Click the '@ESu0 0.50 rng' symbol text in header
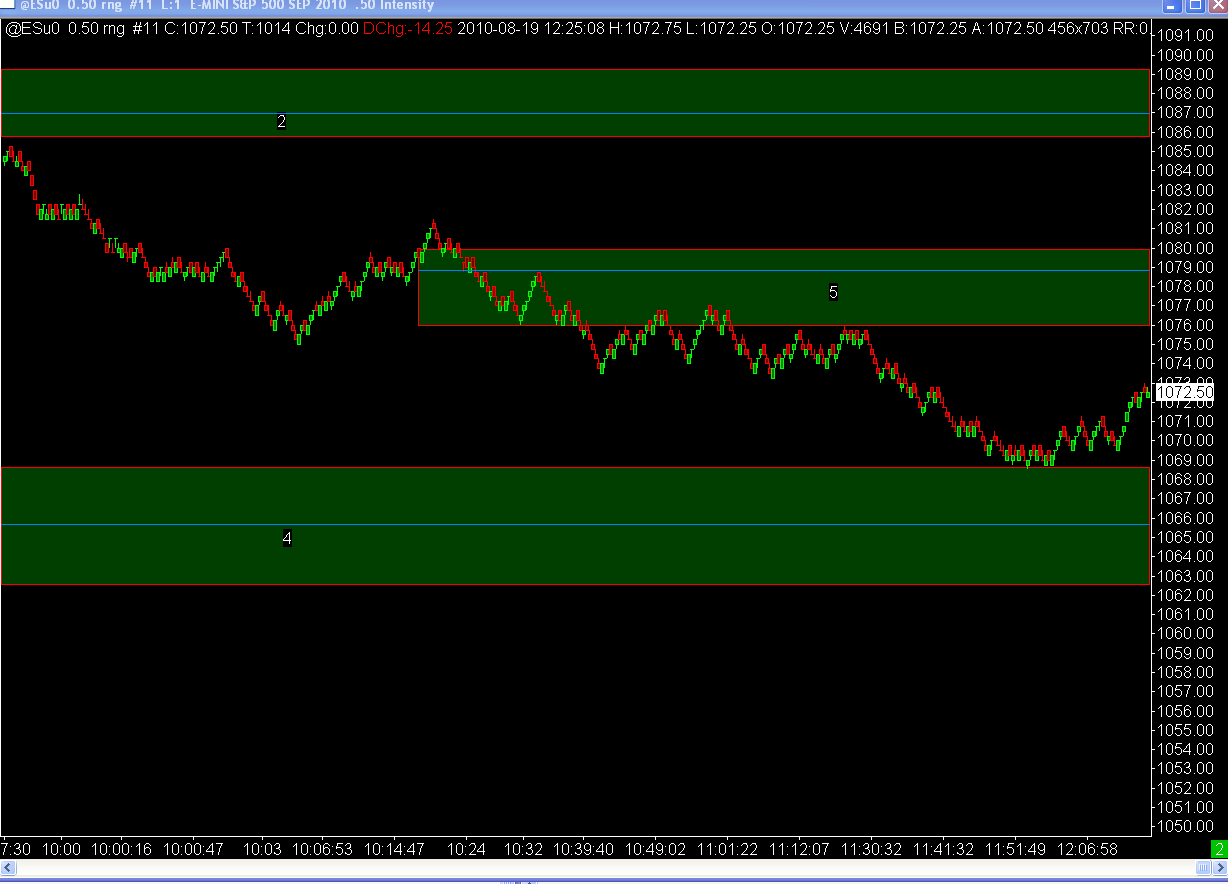The image size is (1228, 884). pos(67,29)
